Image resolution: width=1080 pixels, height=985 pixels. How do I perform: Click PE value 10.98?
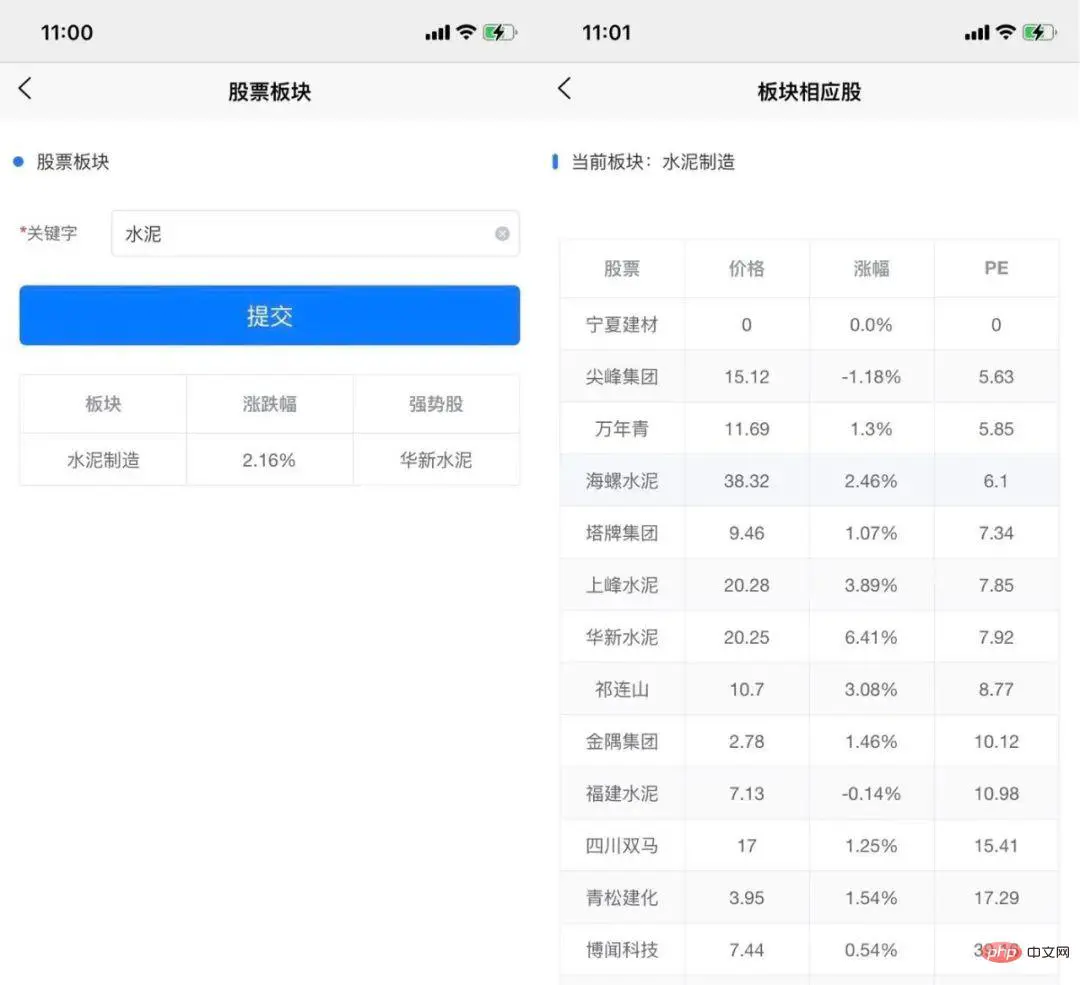pyautogui.click(x=996, y=794)
